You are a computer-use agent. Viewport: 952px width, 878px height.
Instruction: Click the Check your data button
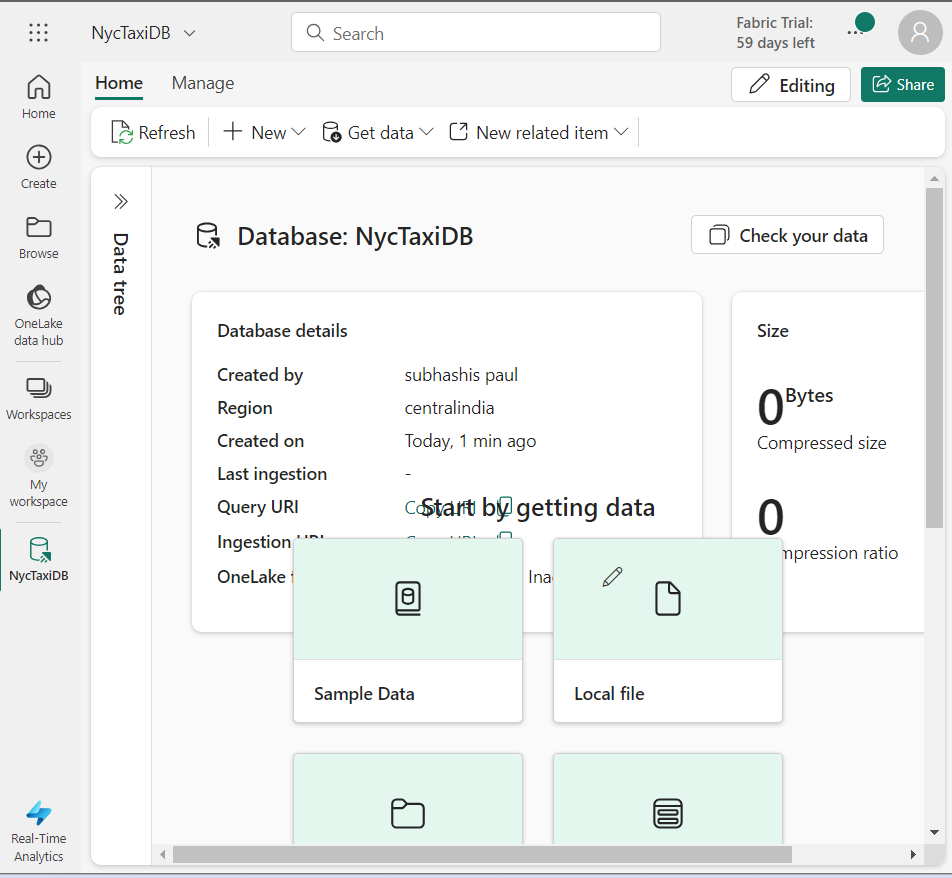click(x=787, y=234)
